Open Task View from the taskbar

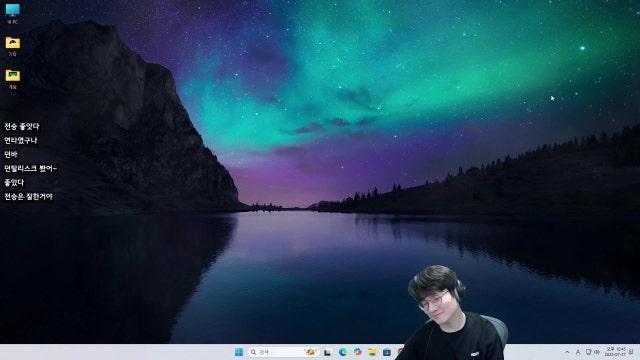[x=328, y=352]
